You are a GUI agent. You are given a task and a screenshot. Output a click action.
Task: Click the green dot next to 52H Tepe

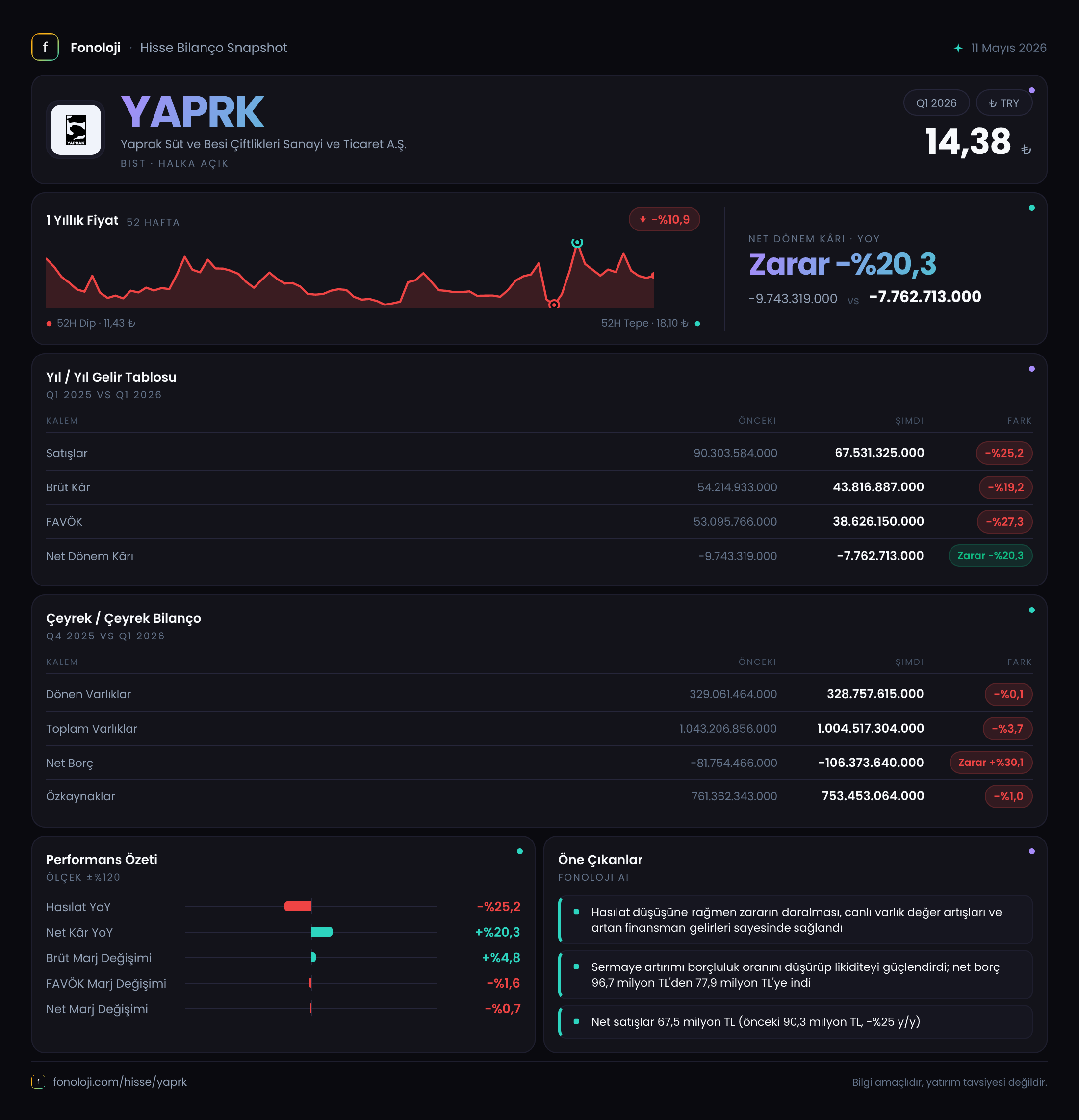pos(697,324)
